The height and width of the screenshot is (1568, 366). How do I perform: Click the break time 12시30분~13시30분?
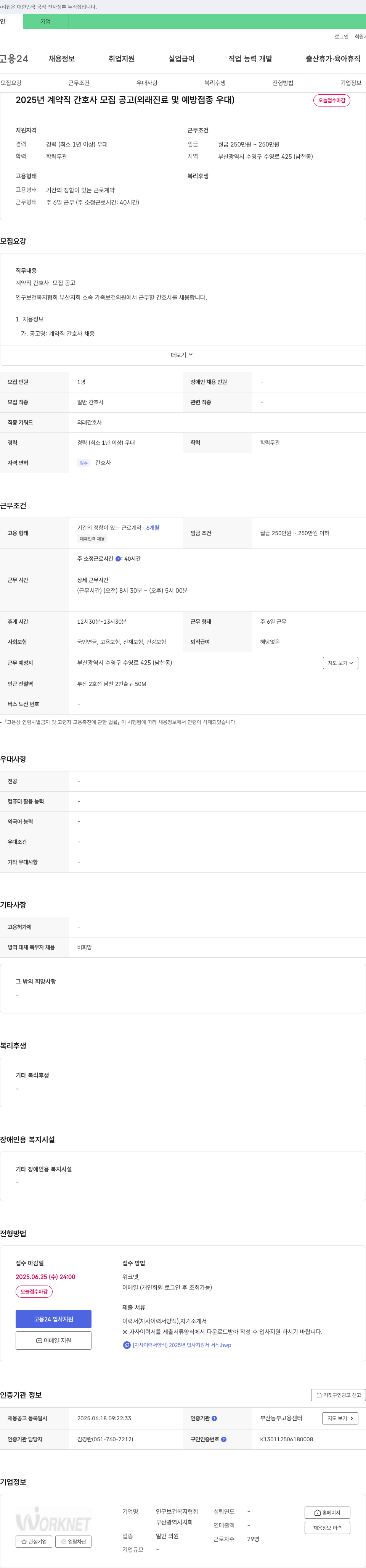coord(101,622)
